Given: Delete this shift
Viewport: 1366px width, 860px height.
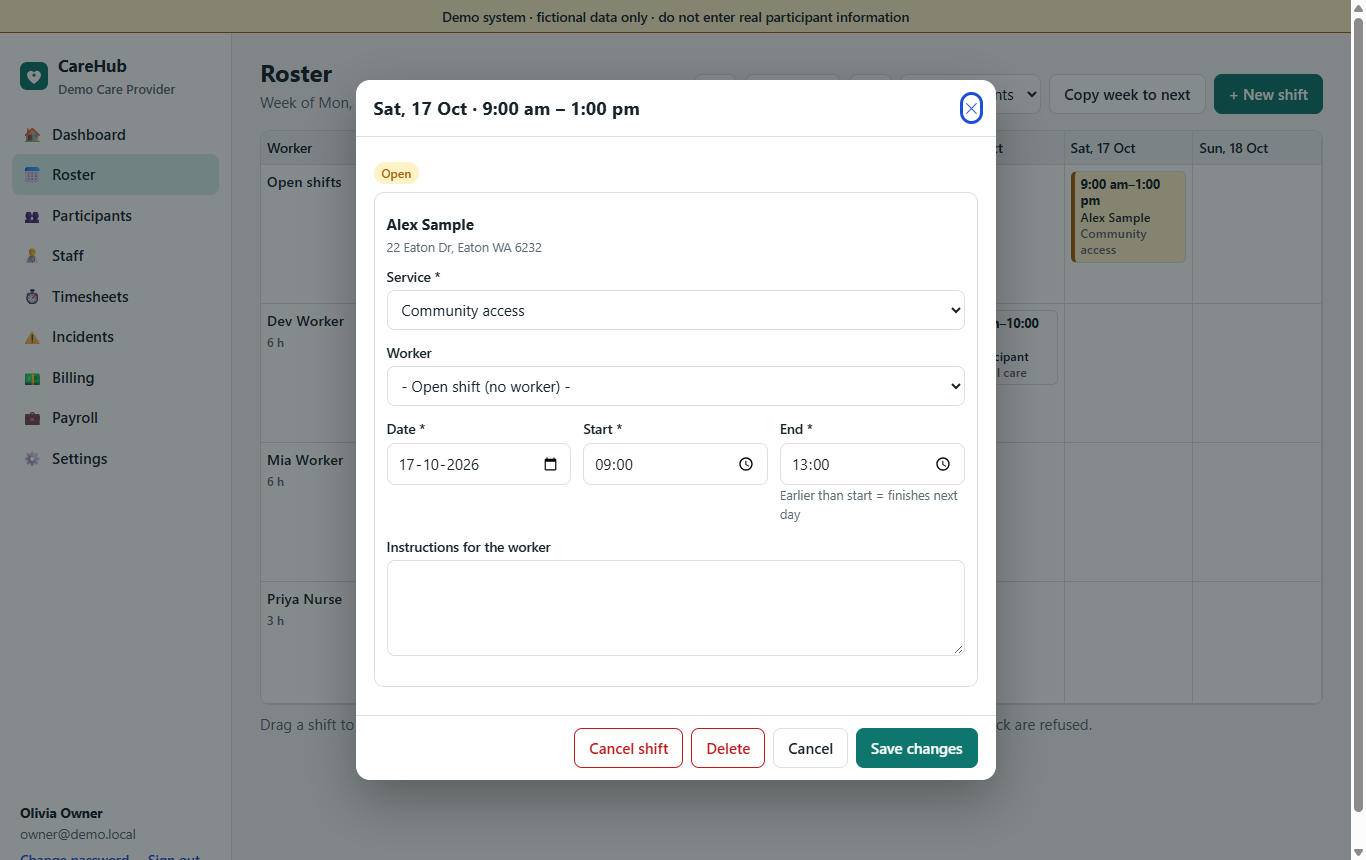Looking at the screenshot, I should pyautogui.click(x=728, y=748).
